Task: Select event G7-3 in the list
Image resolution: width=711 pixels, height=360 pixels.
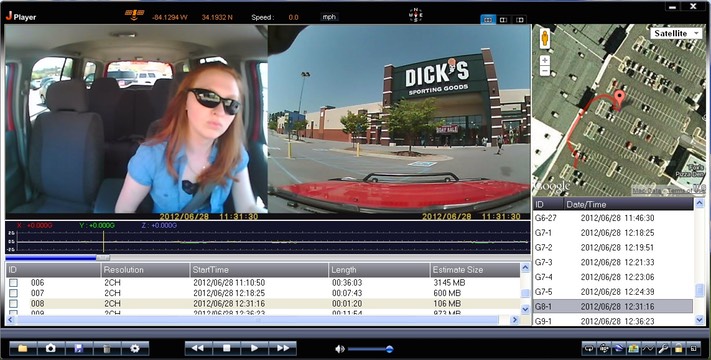Action: pyautogui.click(x=613, y=263)
